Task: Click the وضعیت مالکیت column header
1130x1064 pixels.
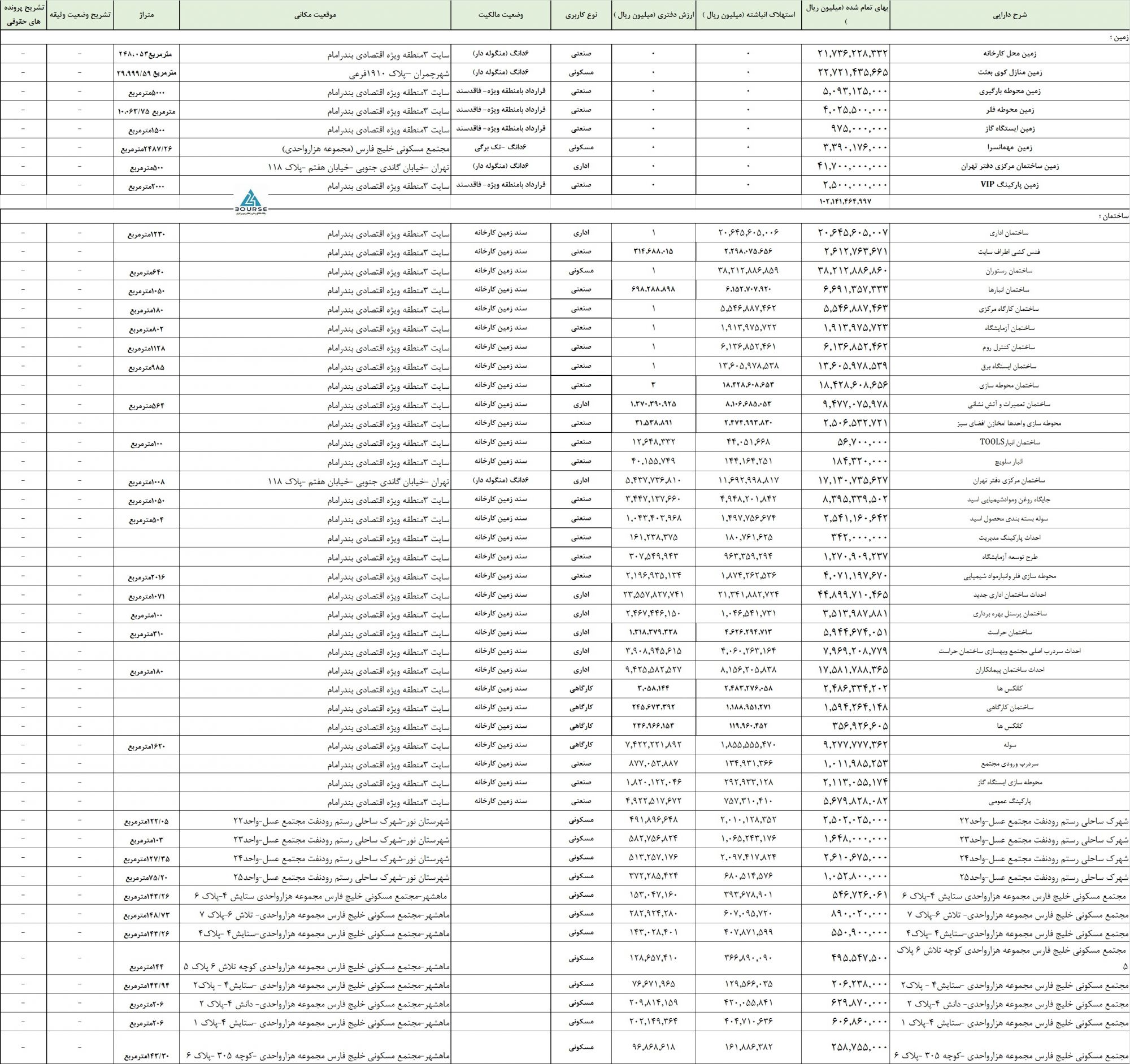Action: [500, 15]
